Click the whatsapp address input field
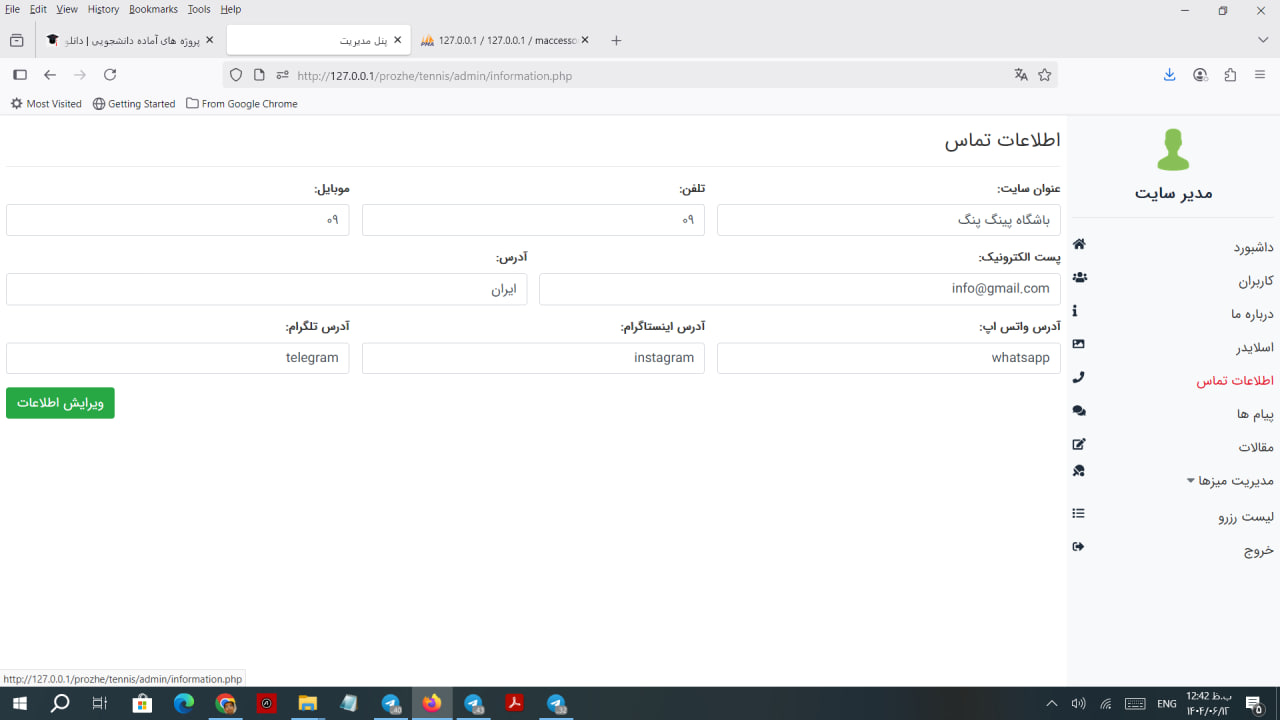This screenshot has width=1280, height=720. tap(888, 358)
